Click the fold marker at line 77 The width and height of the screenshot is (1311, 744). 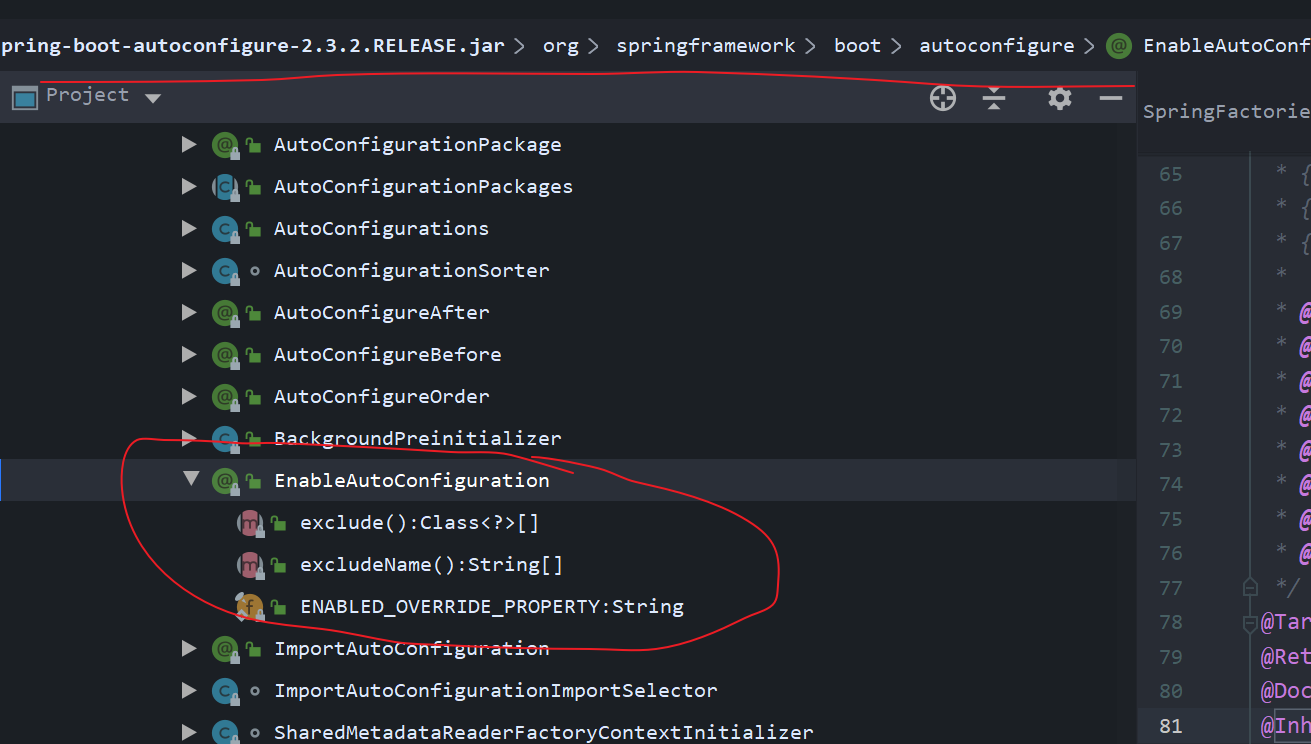[1249, 588]
